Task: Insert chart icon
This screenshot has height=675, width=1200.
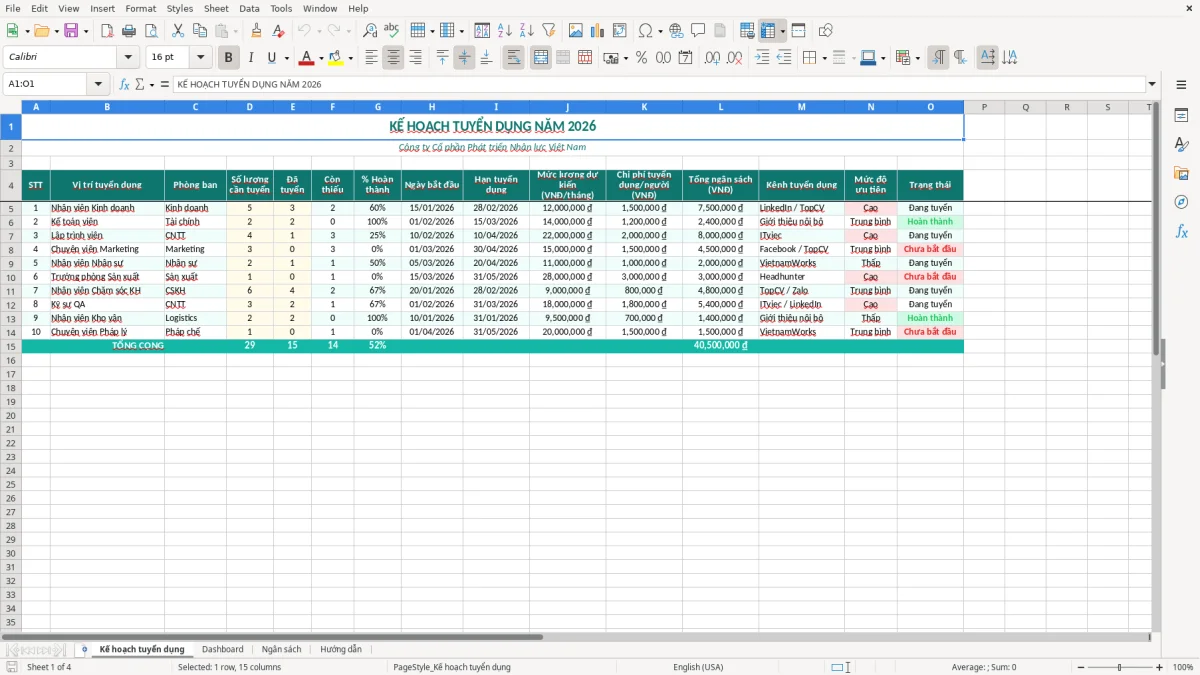Action: [x=598, y=31]
